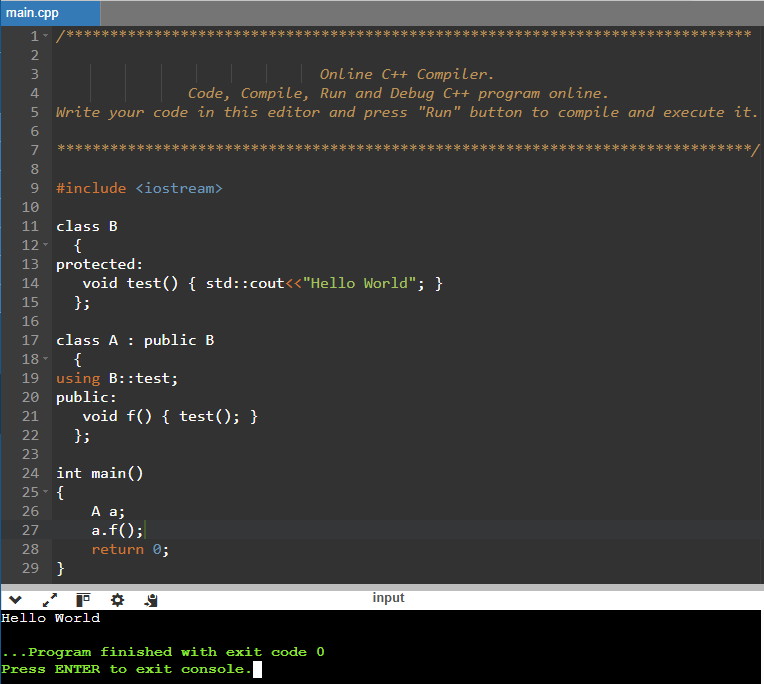Viewport: 764px width, 684px height.
Task: Fold class A body at line 18
Action: coord(46,359)
